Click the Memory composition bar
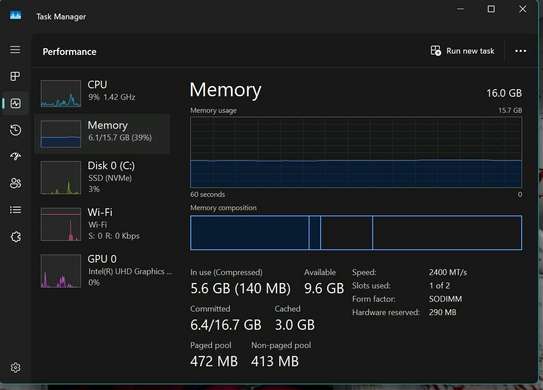543x390 pixels. [x=356, y=232]
